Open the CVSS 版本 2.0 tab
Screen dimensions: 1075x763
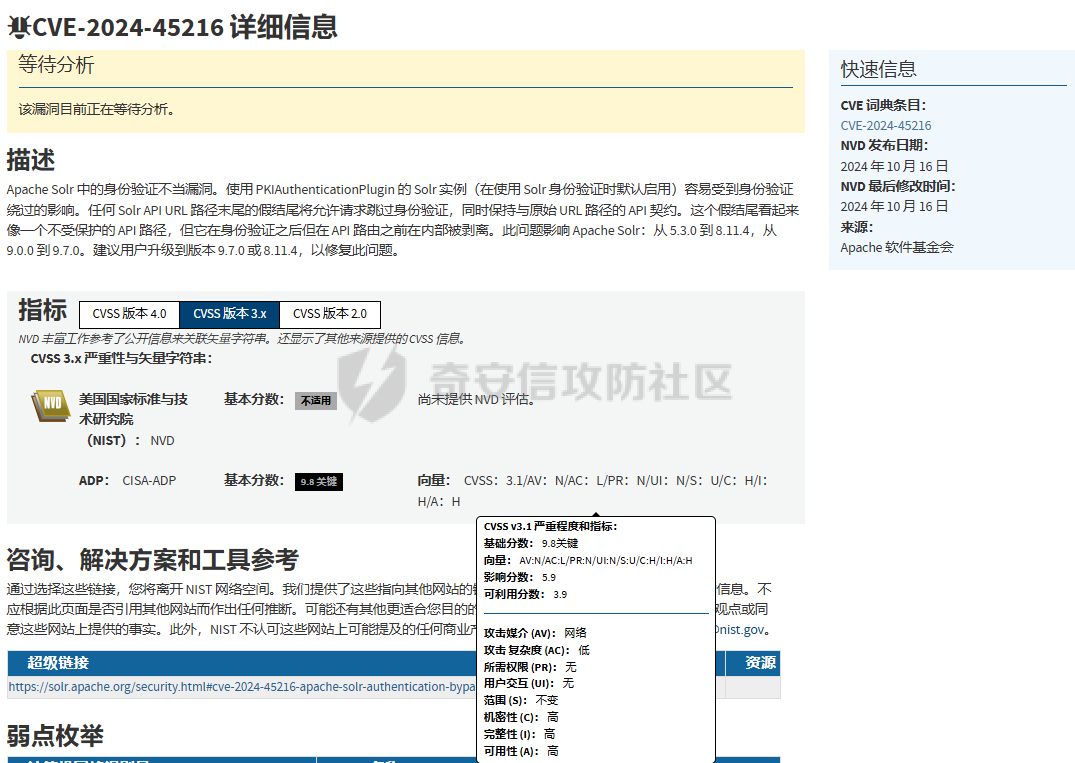point(330,314)
